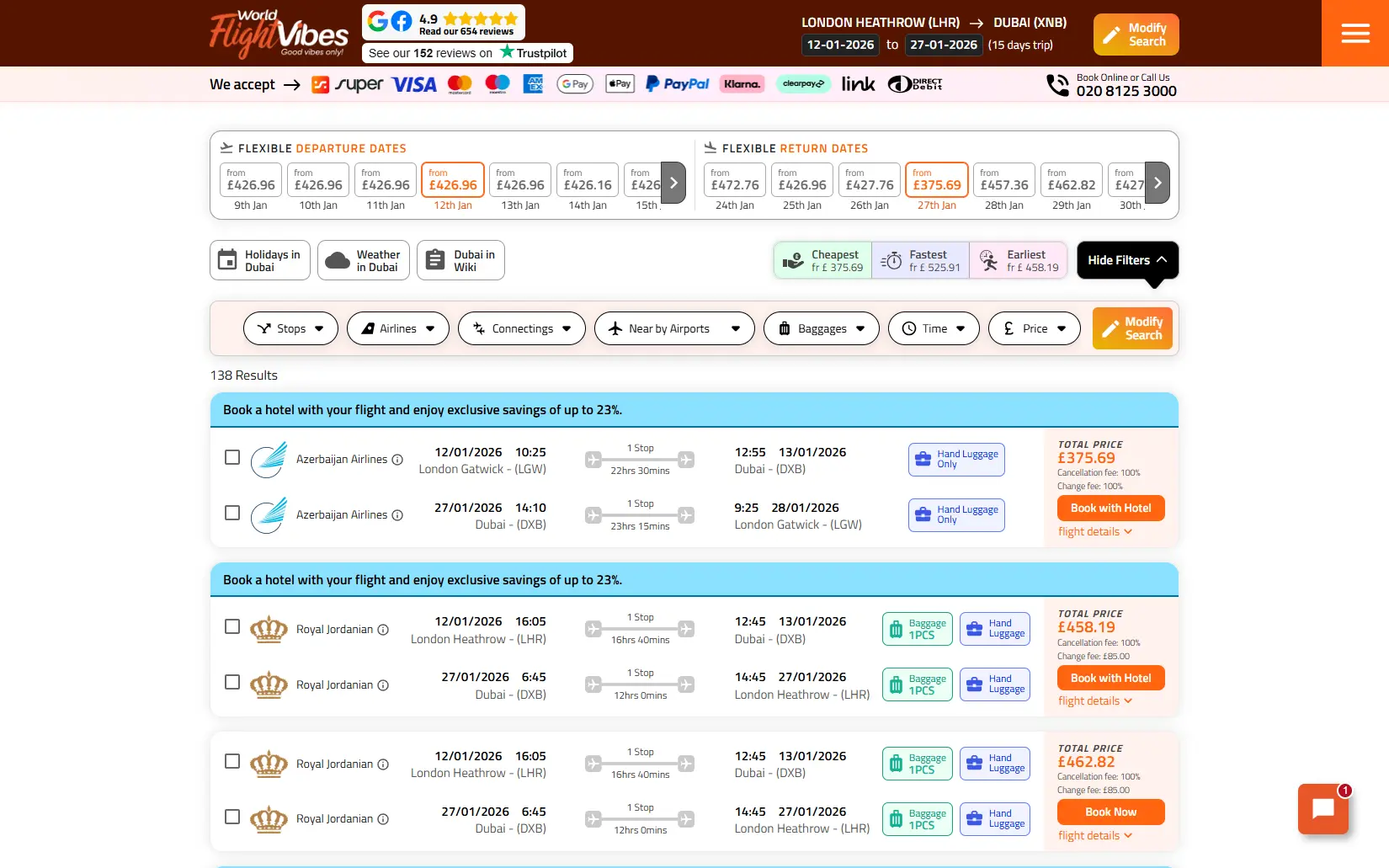Viewport: 1389px width, 868px height.
Task: Click the Book Now button on £462.82 fare
Action: pyautogui.click(x=1110, y=812)
